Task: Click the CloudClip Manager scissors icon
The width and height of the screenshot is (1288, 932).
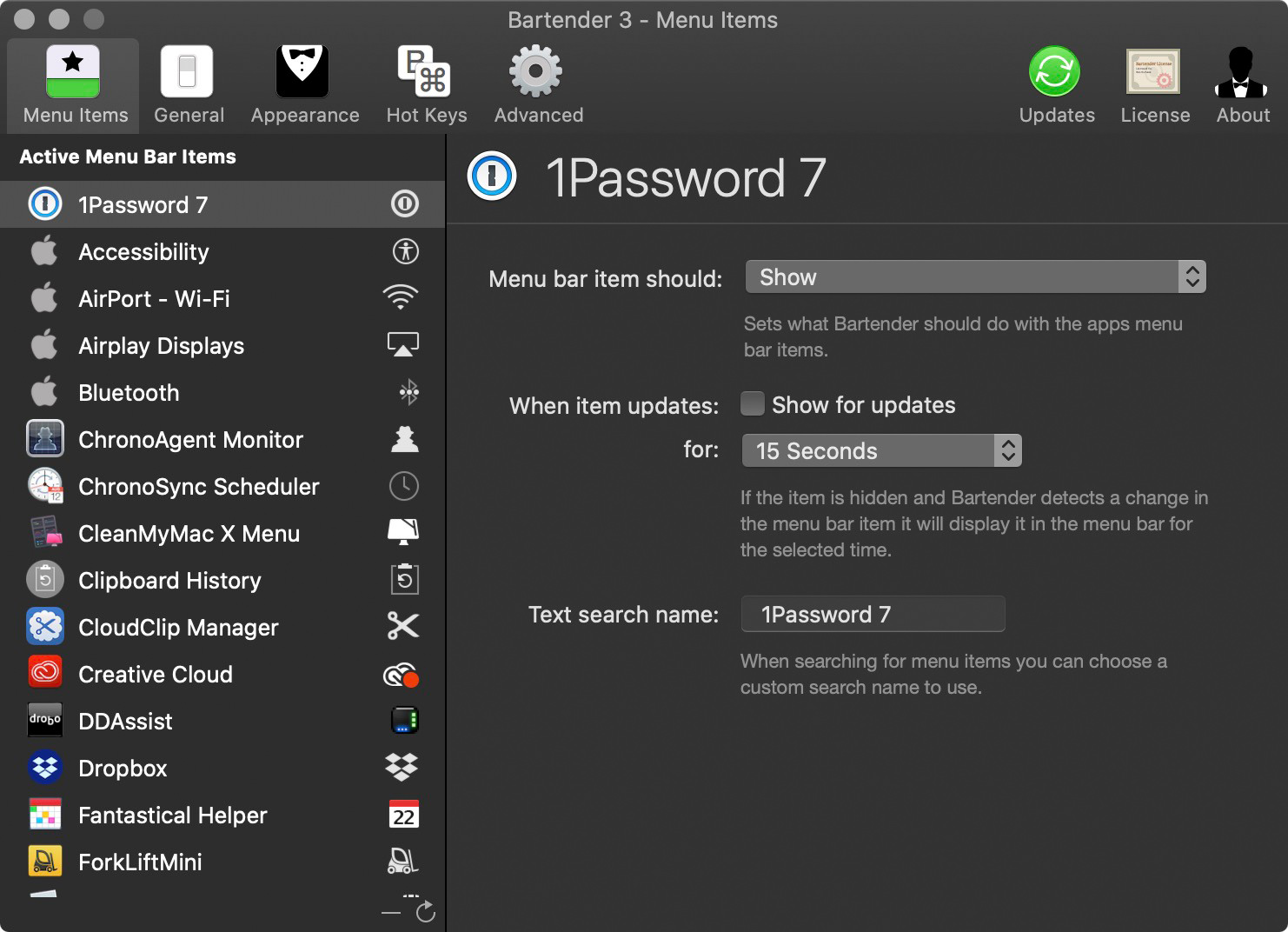Action: tap(403, 627)
